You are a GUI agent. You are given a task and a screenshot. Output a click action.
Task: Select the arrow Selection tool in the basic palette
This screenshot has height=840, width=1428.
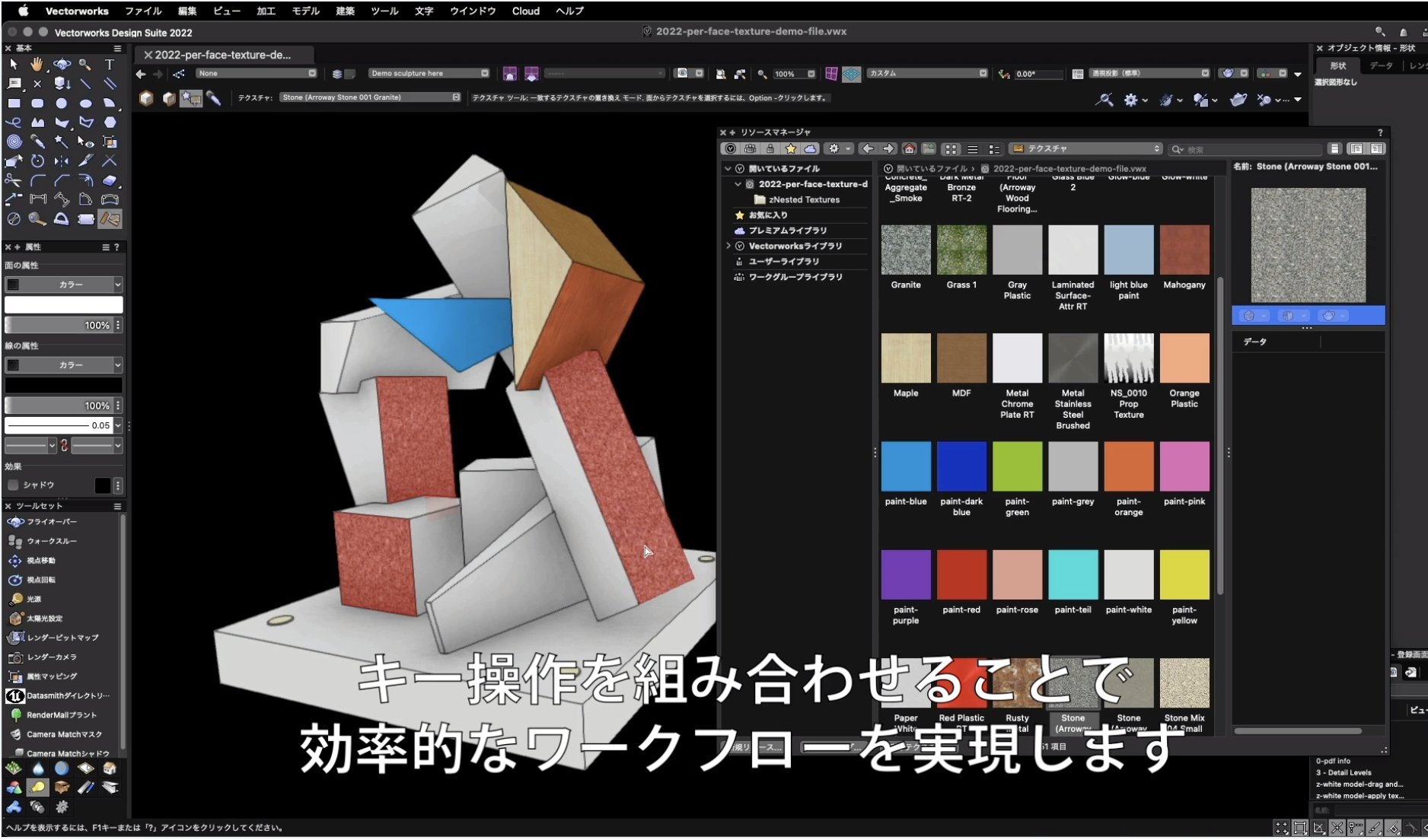coord(14,65)
